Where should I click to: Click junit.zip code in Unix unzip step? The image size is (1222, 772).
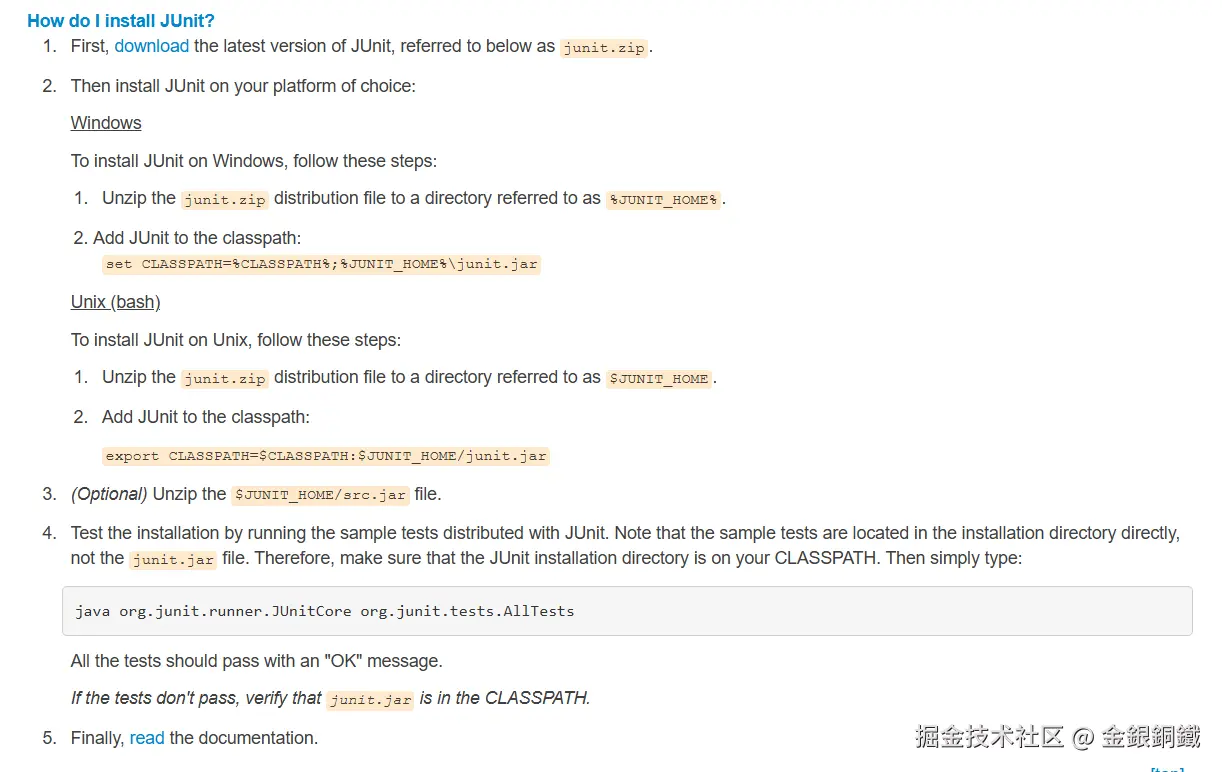click(225, 379)
